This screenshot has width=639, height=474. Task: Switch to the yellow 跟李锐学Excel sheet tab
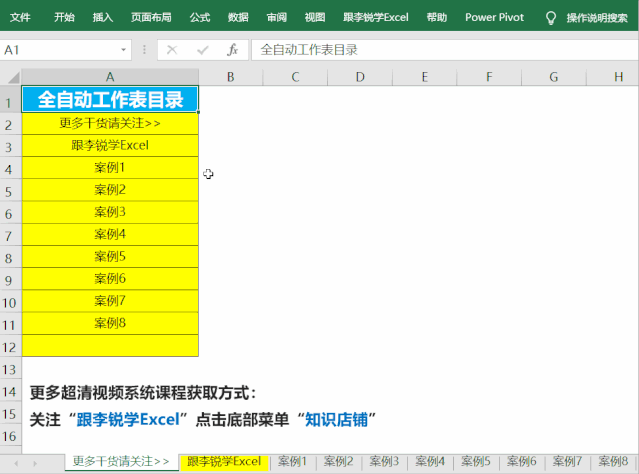coord(224,462)
